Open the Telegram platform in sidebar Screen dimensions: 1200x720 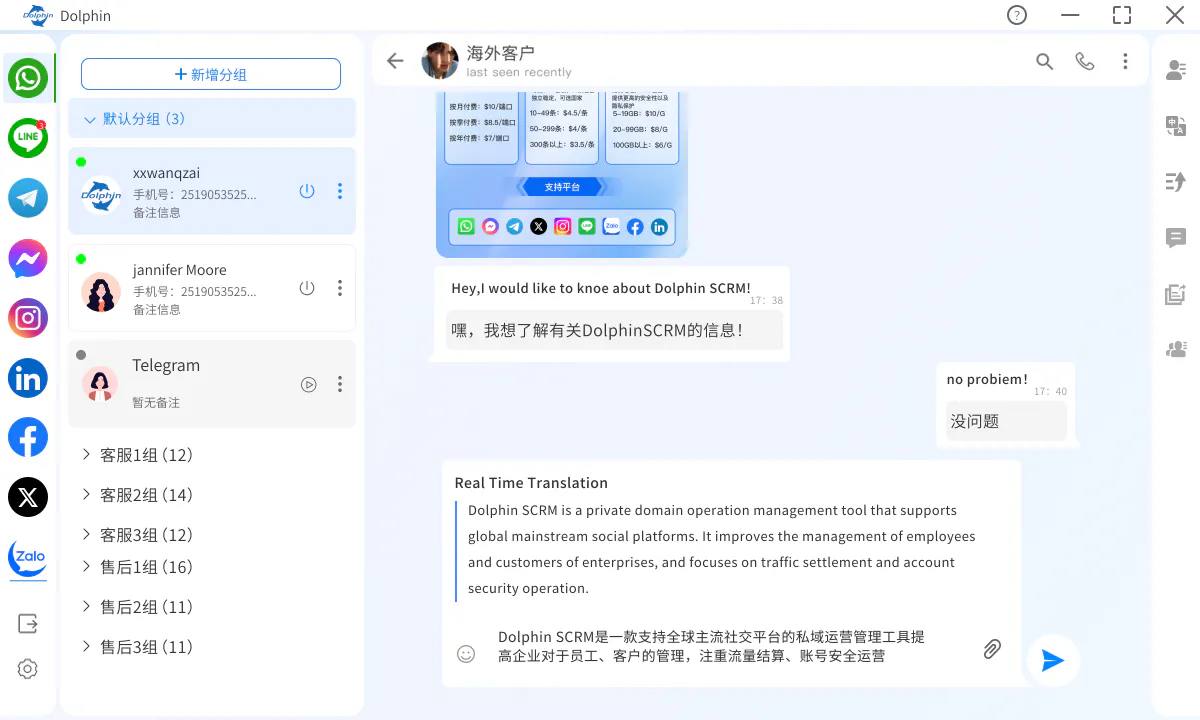[28, 198]
